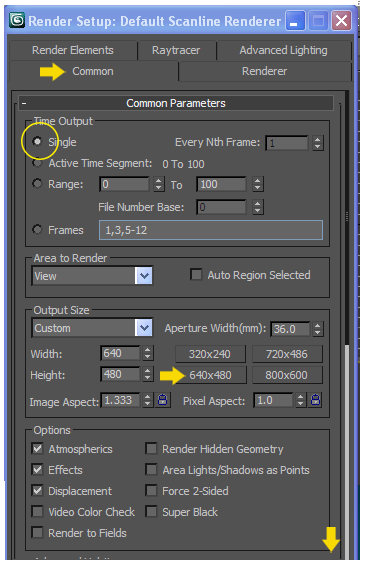Lock the Pixel Aspect ratio

click(316, 400)
